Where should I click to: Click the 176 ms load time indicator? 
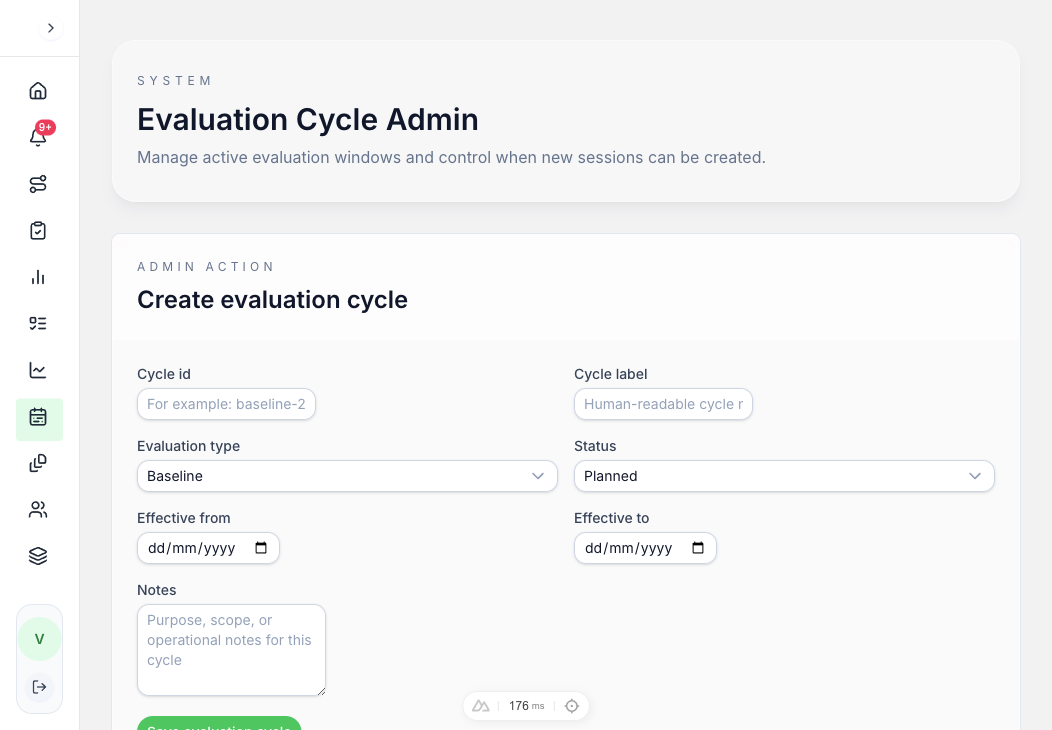point(527,706)
